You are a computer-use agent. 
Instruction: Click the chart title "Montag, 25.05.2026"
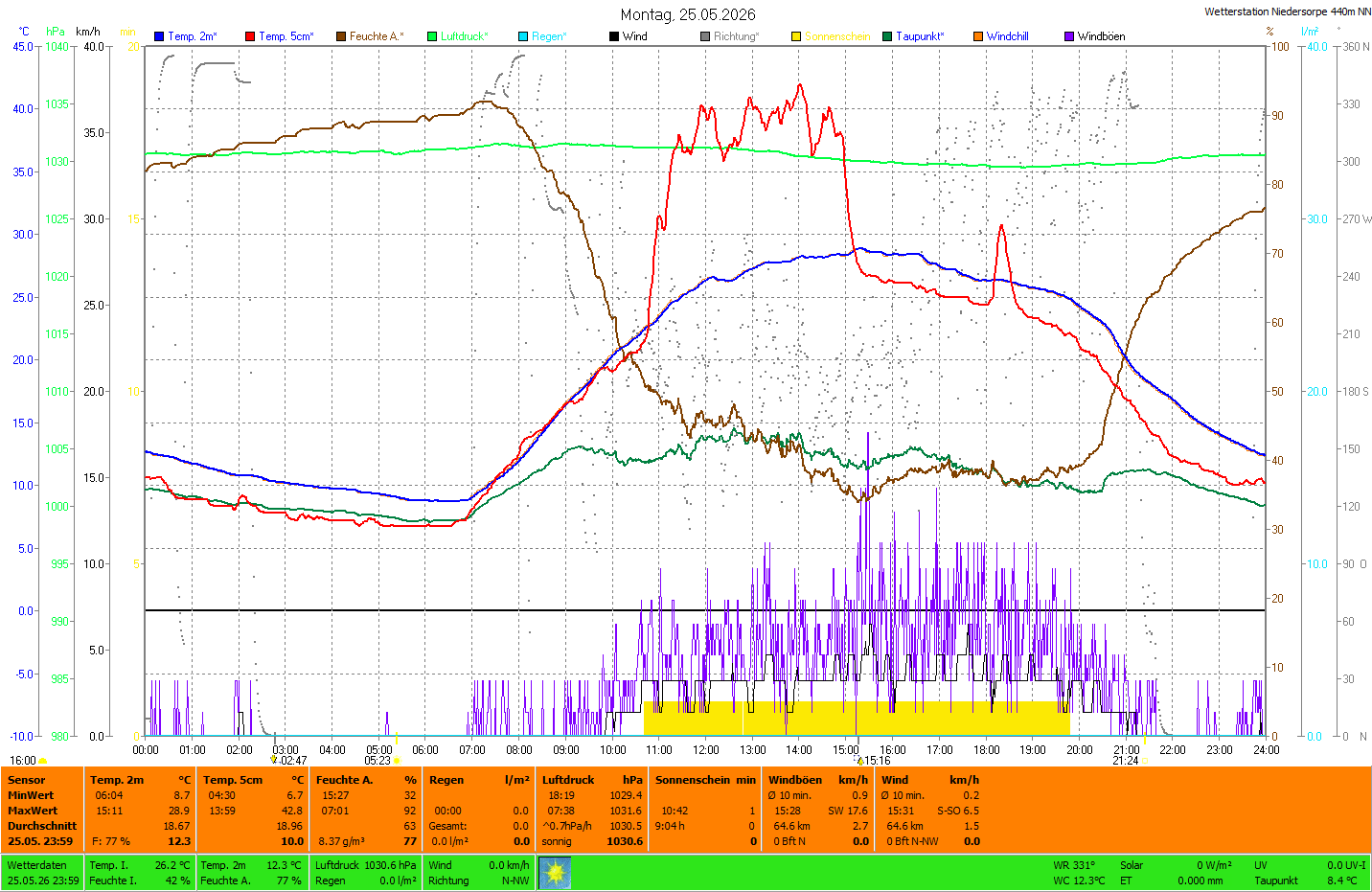click(x=688, y=14)
